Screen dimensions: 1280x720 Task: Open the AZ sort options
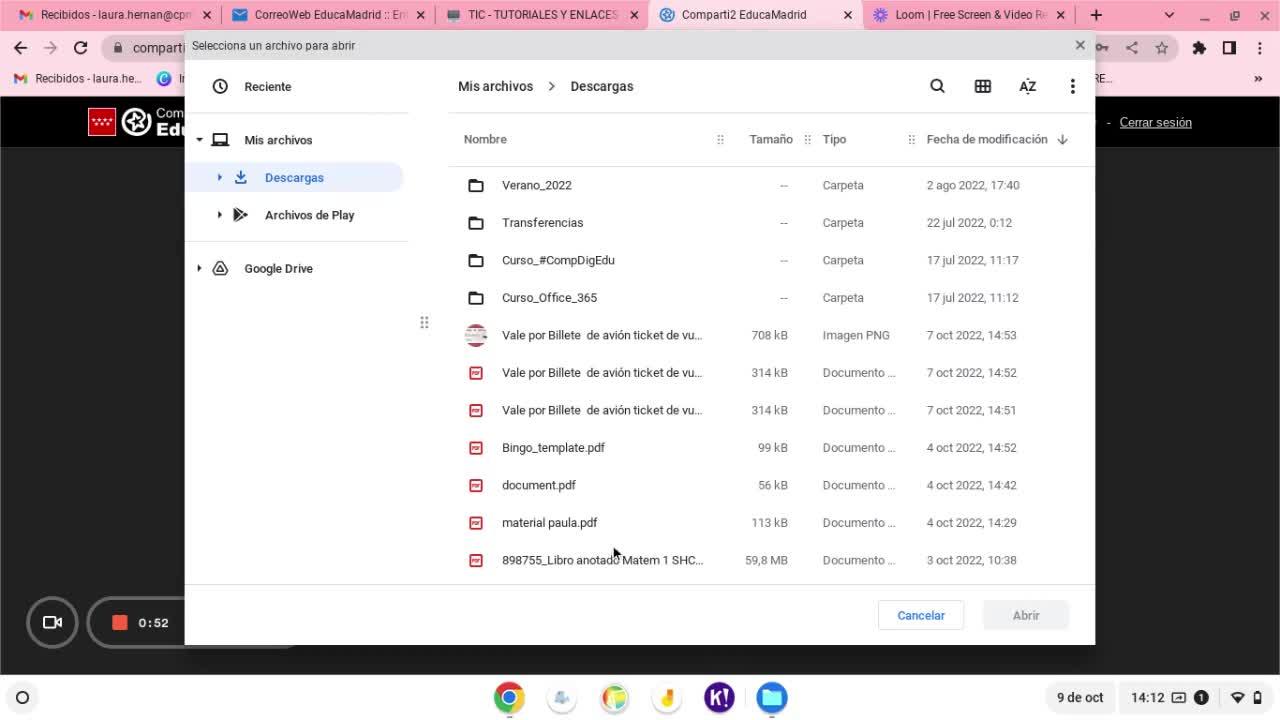1027,86
